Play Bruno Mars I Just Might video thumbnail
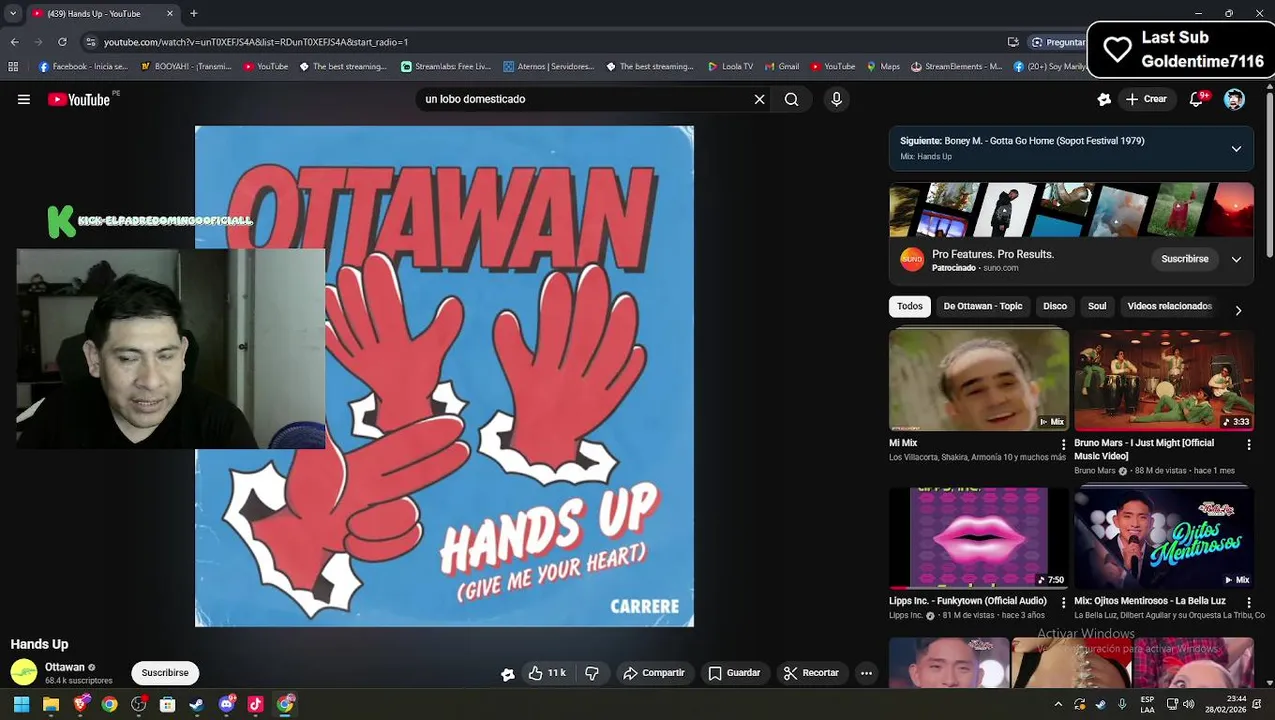 tap(1164, 380)
